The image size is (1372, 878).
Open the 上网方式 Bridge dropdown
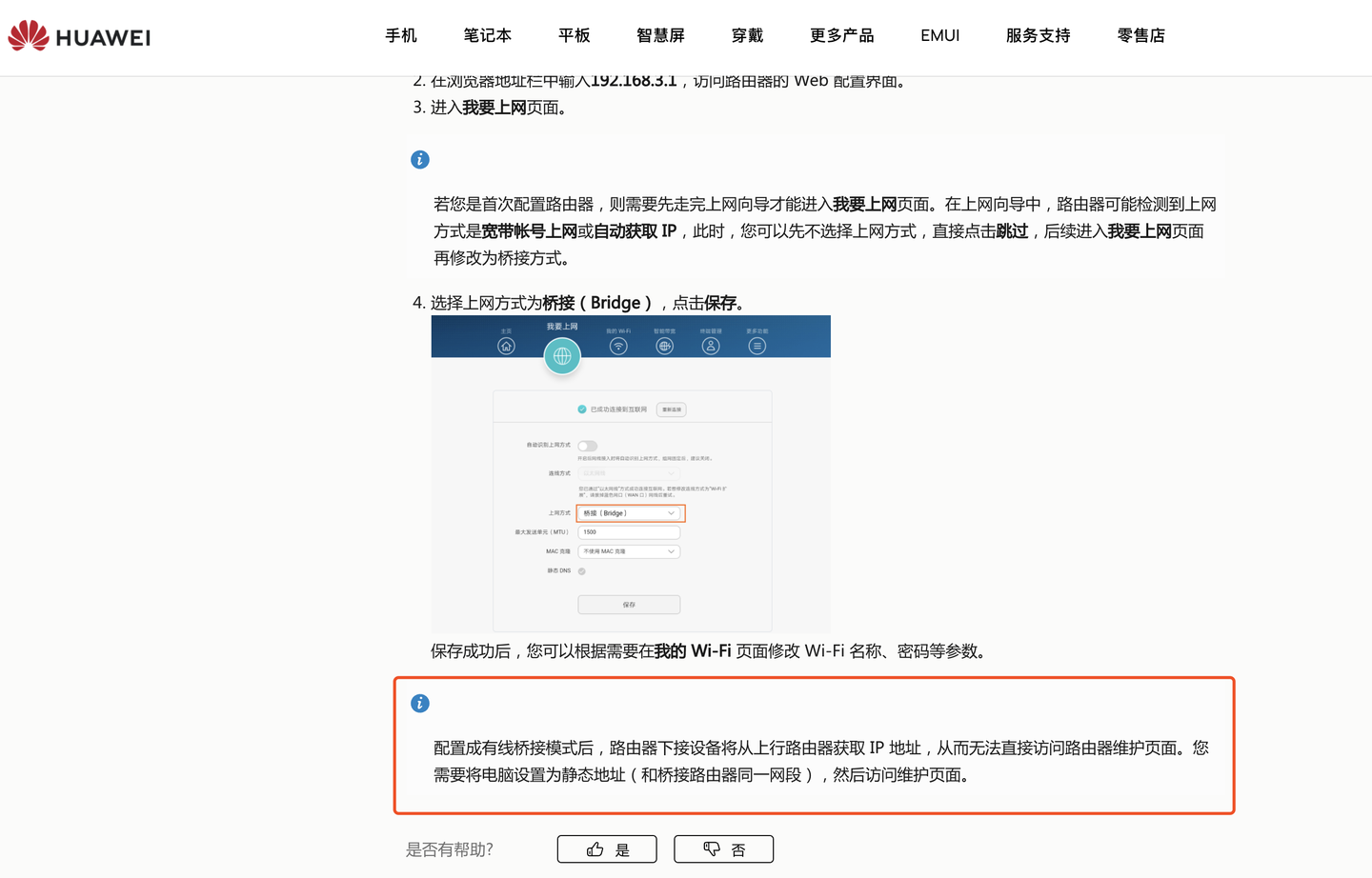[x=629, y=512]
